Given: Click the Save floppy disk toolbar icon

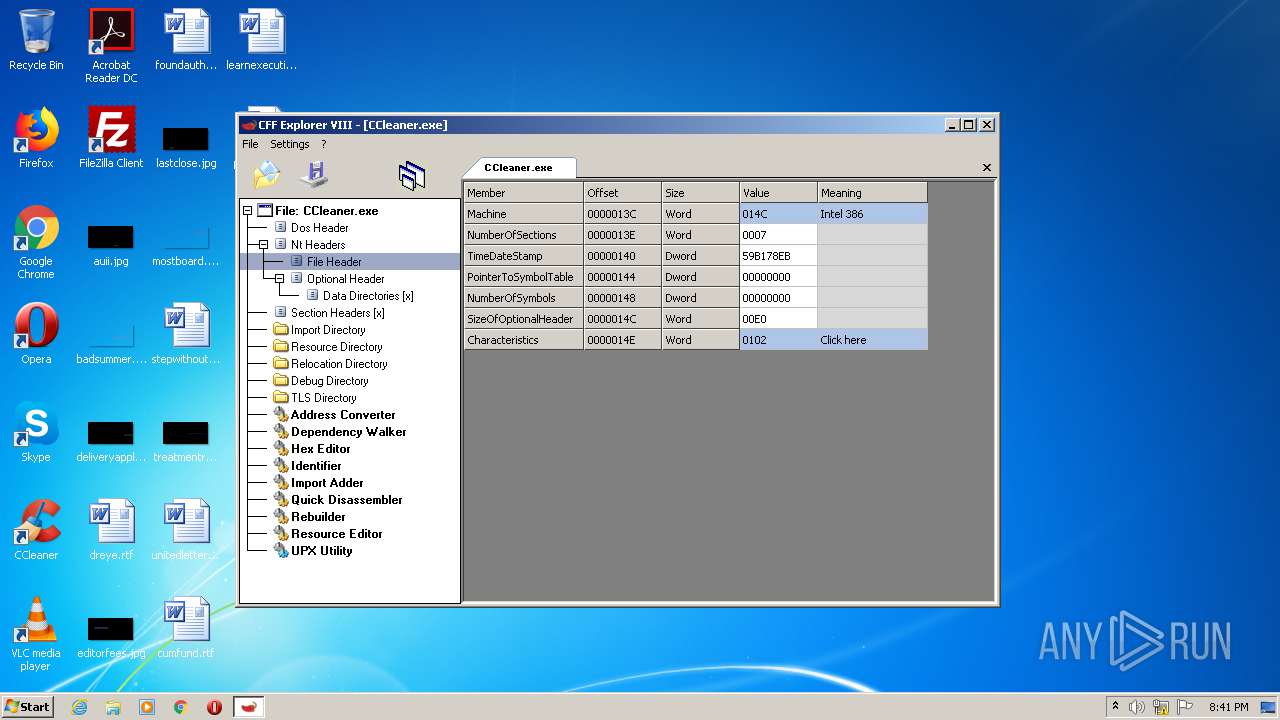Looking at the screenshot, I should coord(314,174).
